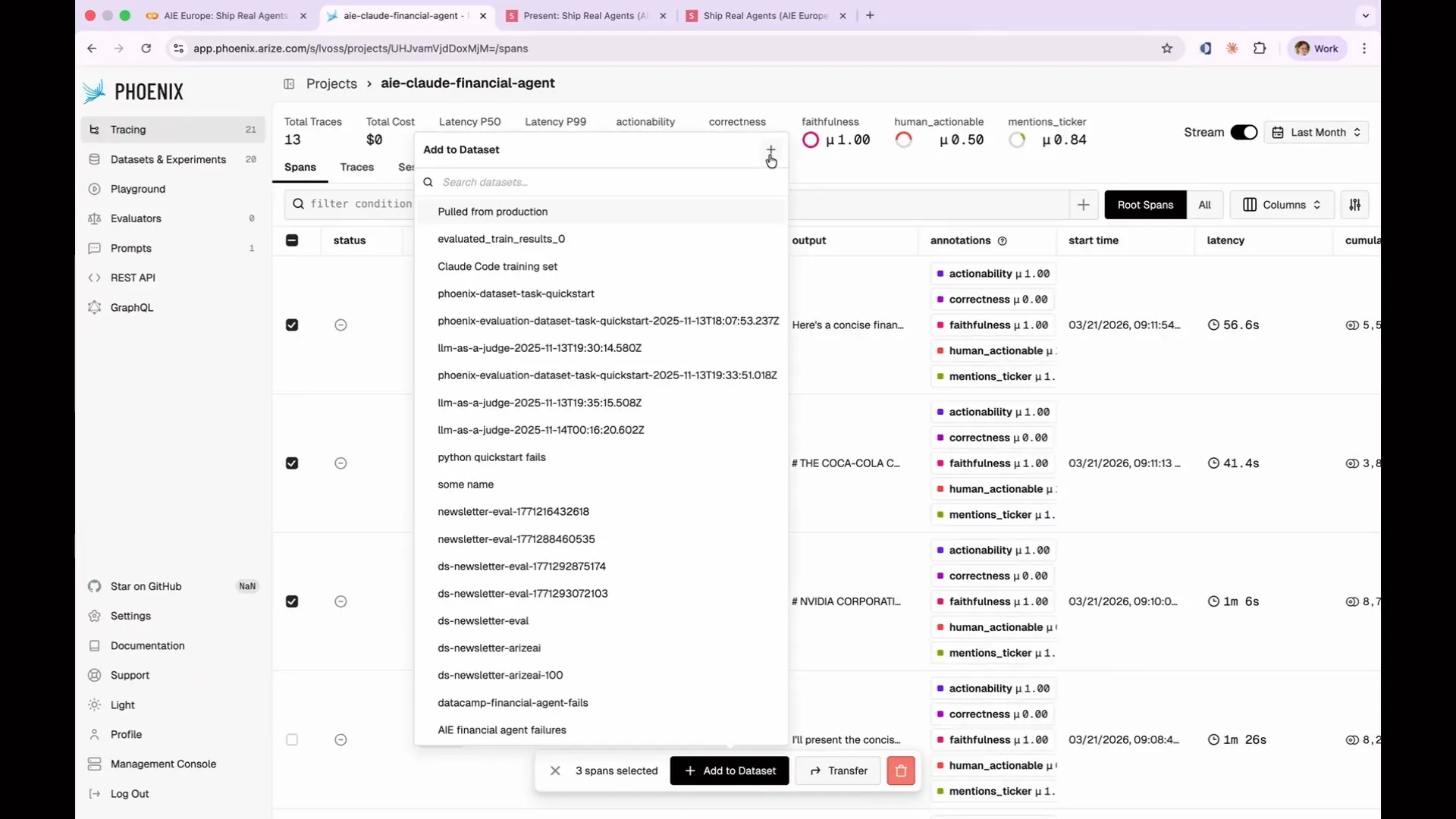Image resolution: width=1456 pixels, height=819 pixels.
Task: Click the status icon of the 1m 6s span
Action: pos(340,601)
